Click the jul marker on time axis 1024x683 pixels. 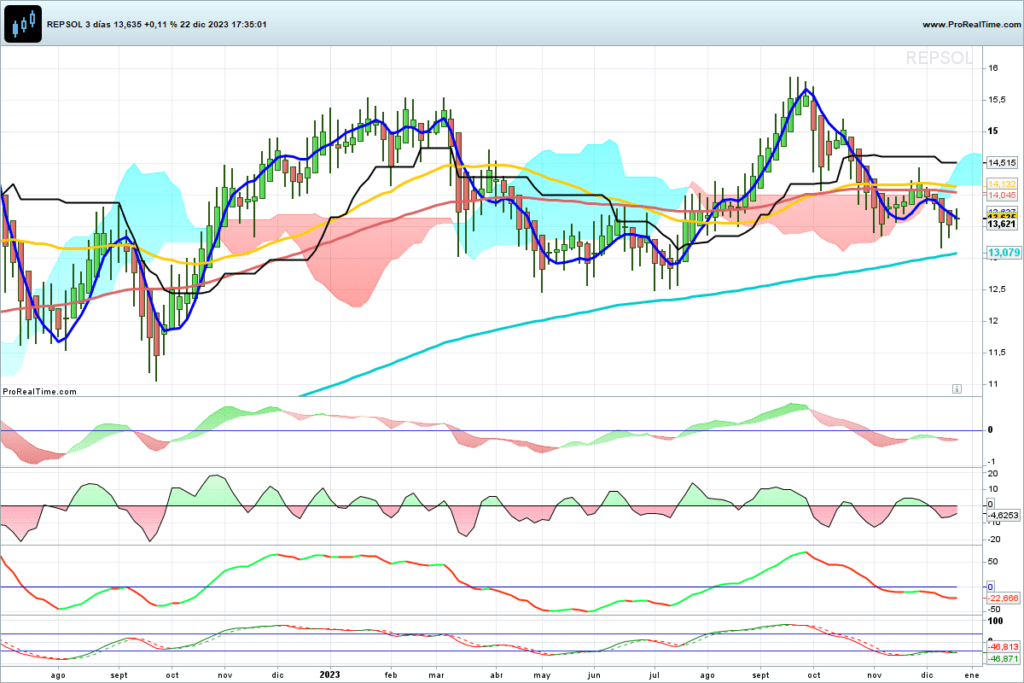(654, 675)
